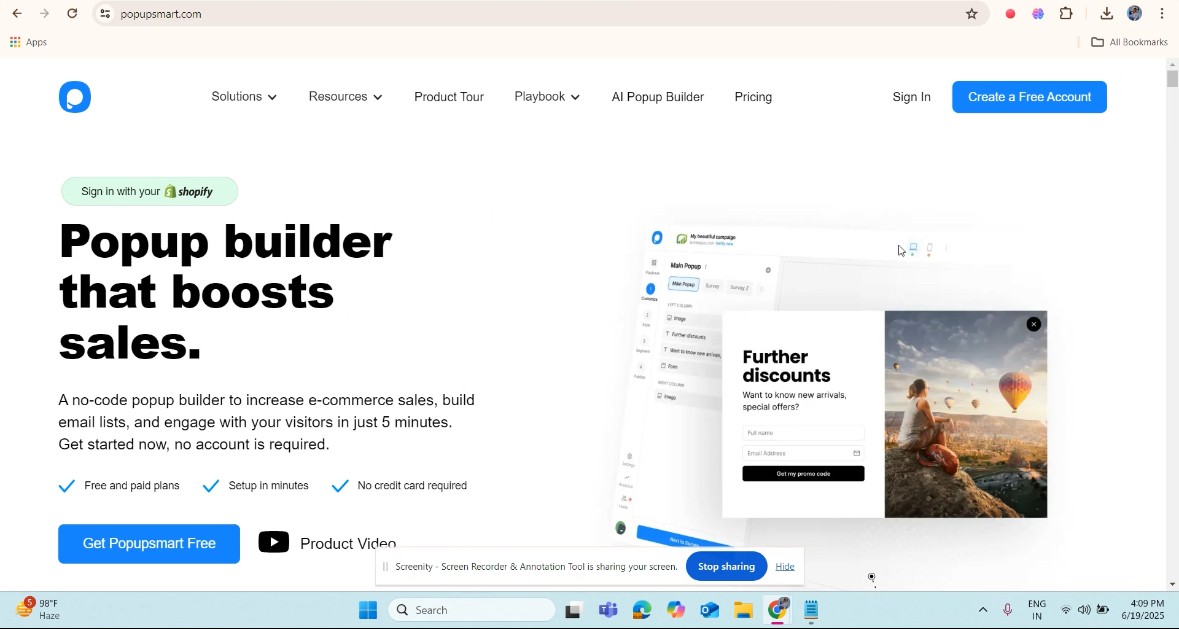Open Product Tour page

[x=449, y=97]
